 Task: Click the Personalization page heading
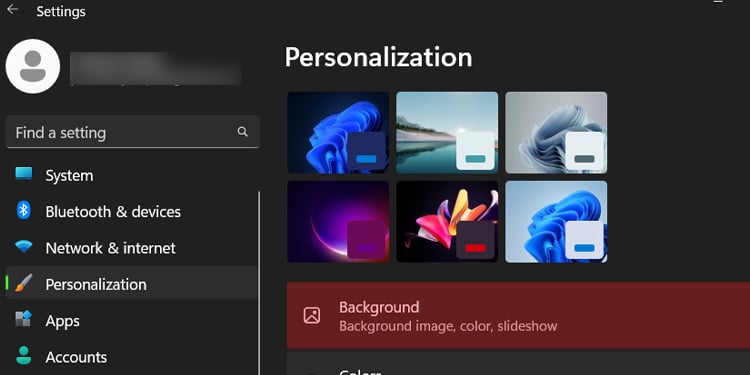click(378, 57)
